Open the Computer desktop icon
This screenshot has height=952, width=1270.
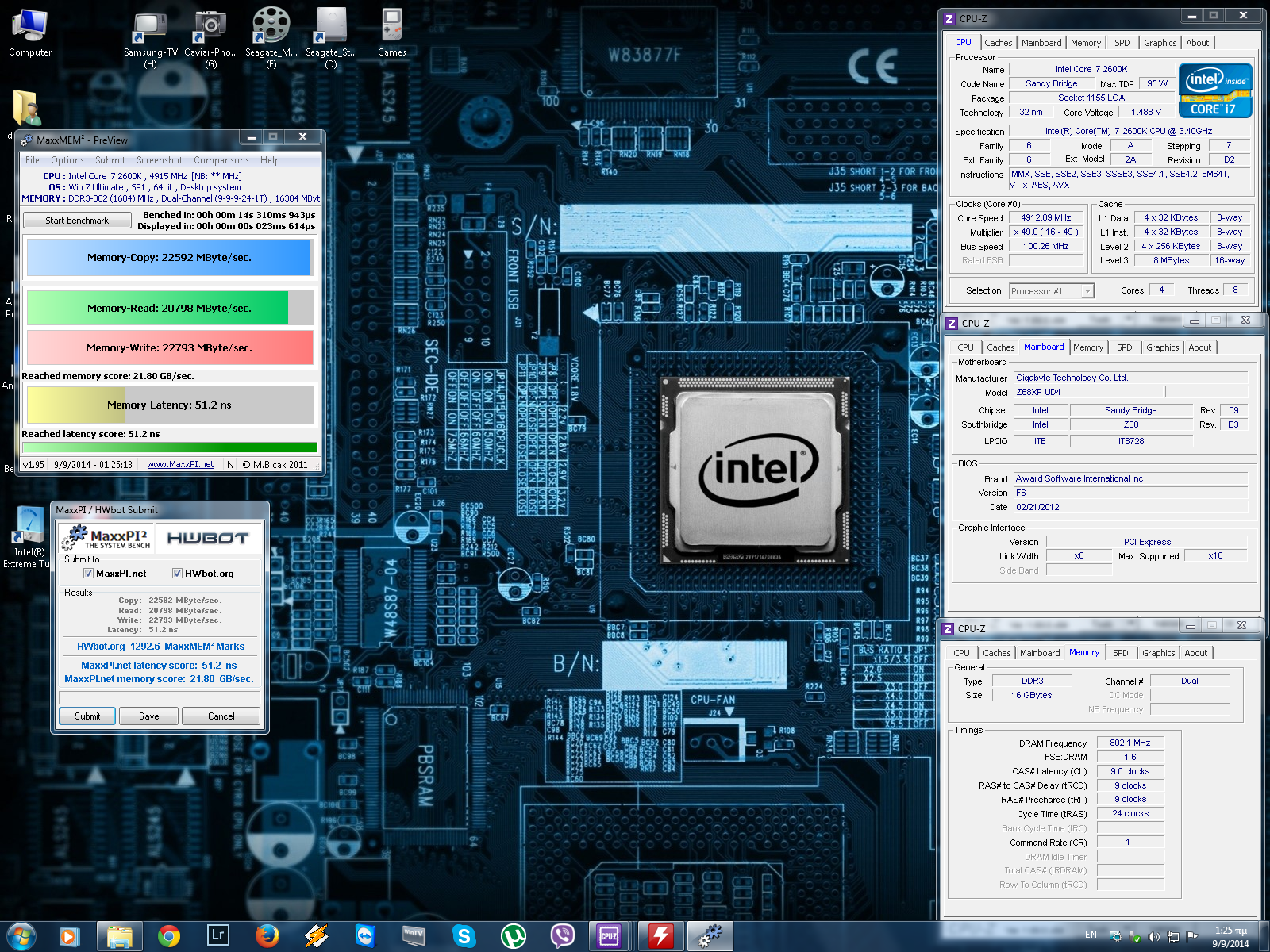tap(30, 32)
